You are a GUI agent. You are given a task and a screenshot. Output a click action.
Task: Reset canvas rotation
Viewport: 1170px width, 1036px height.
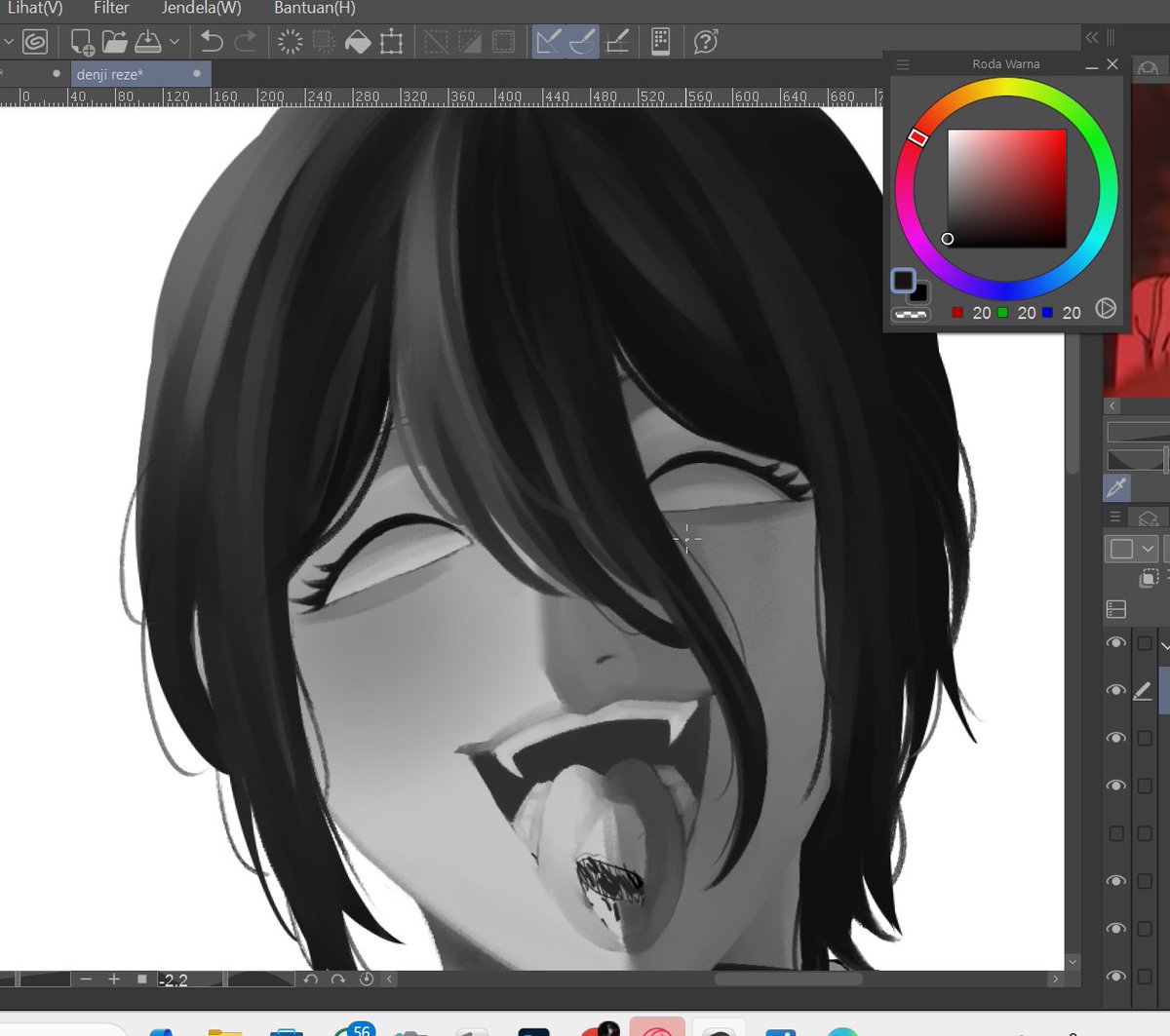[367, 978]
